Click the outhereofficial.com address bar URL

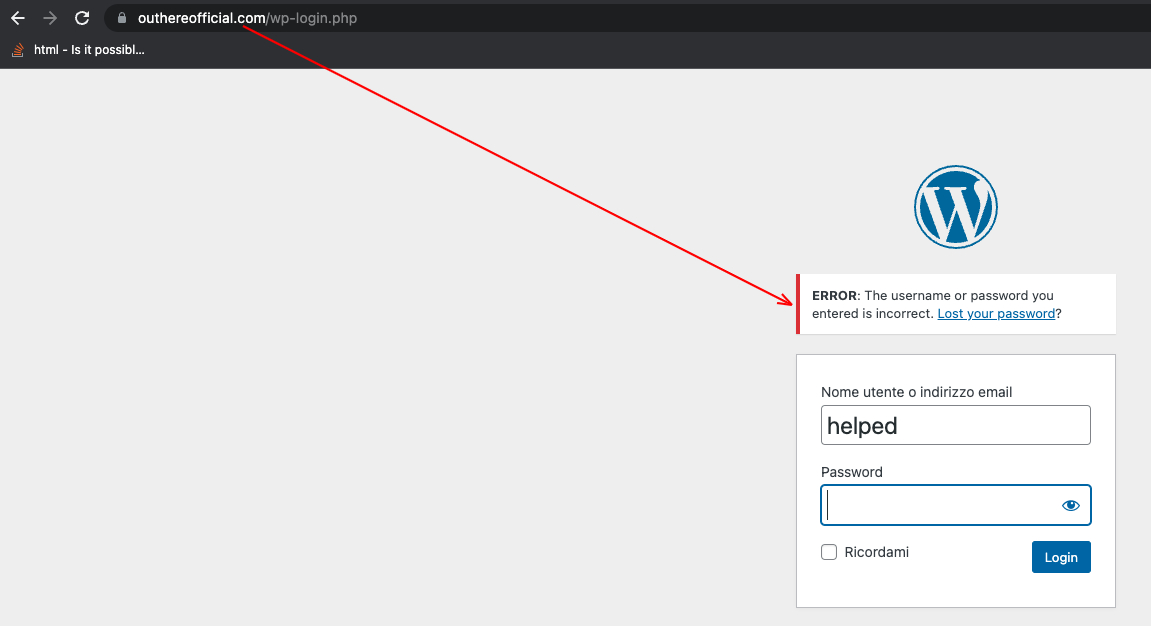(x=247, y=18)
